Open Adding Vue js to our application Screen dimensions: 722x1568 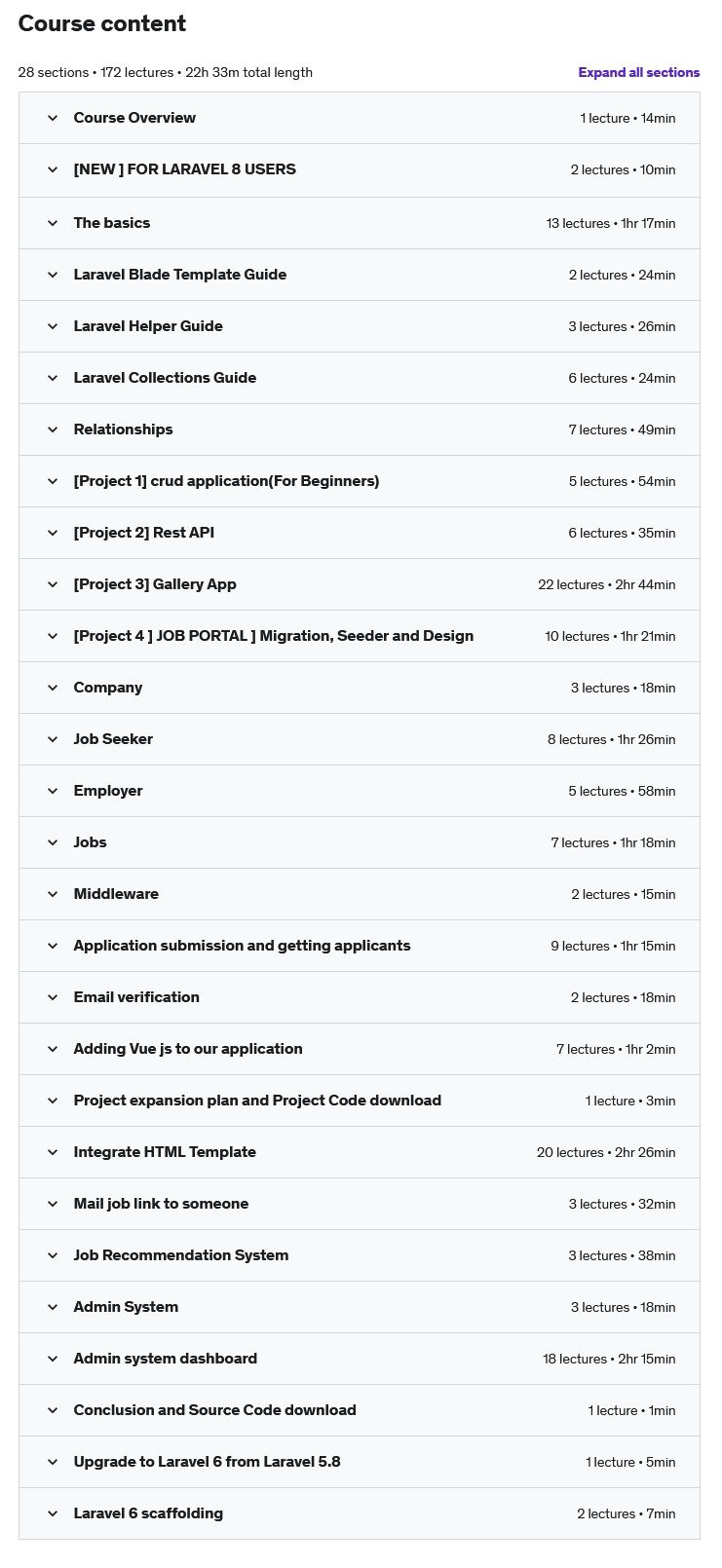pos(188,1049)
